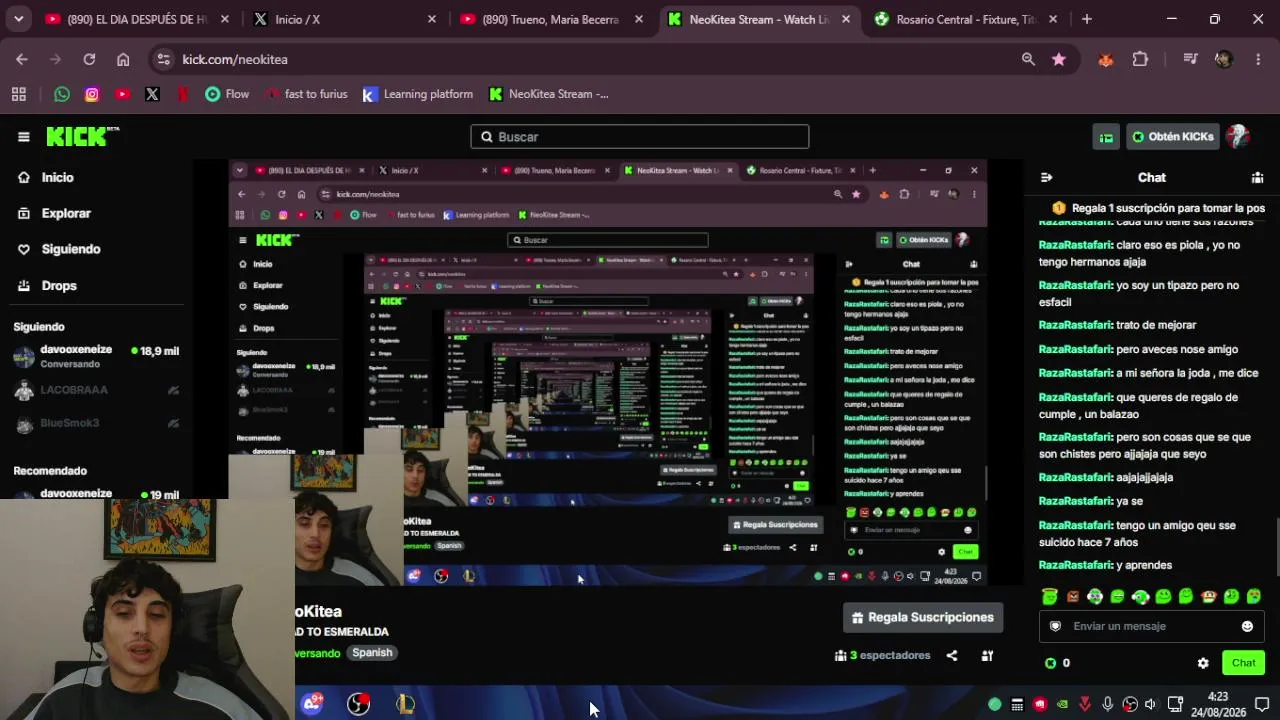The width and height of the screenshot is (1280, 720).
Task: Focus the Buscar search field
Action: [x=640, y=137]
